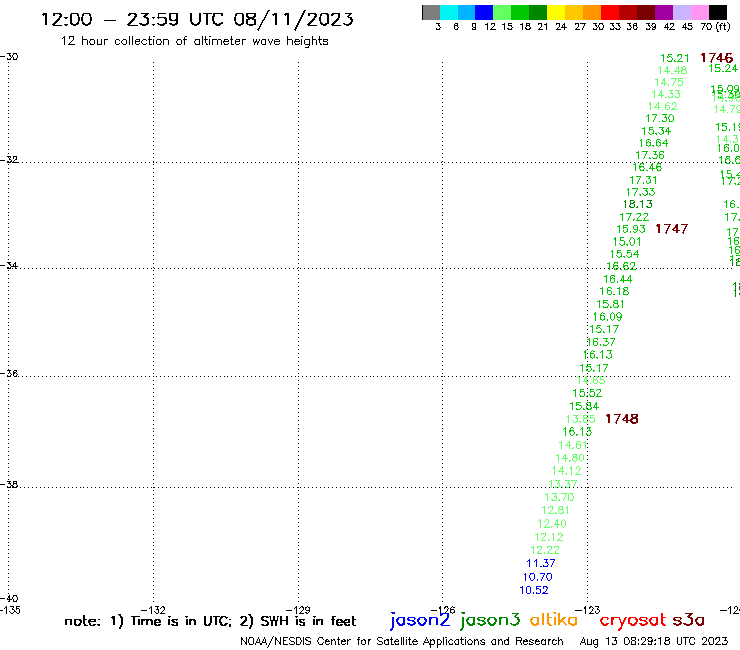Click the gray swatch in the color scale

(431, 12)
